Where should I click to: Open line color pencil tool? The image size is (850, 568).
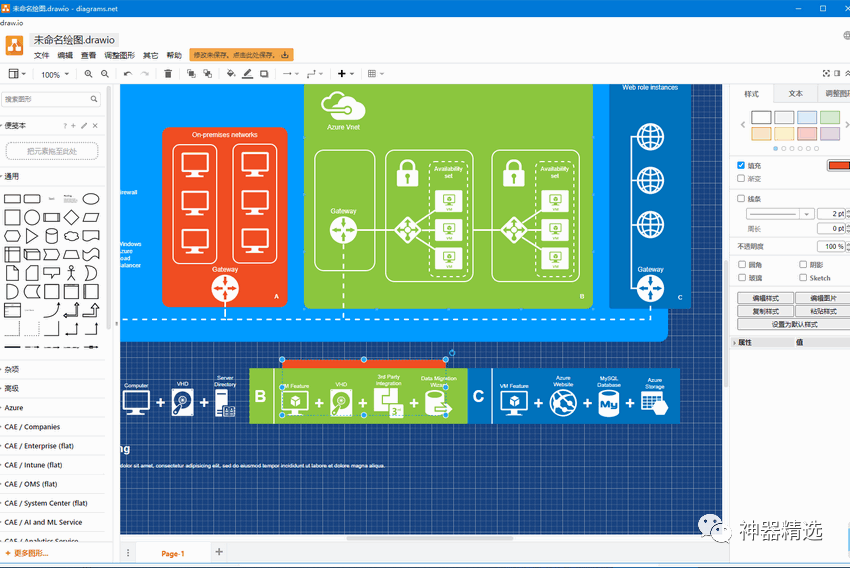tap(247, 74)
